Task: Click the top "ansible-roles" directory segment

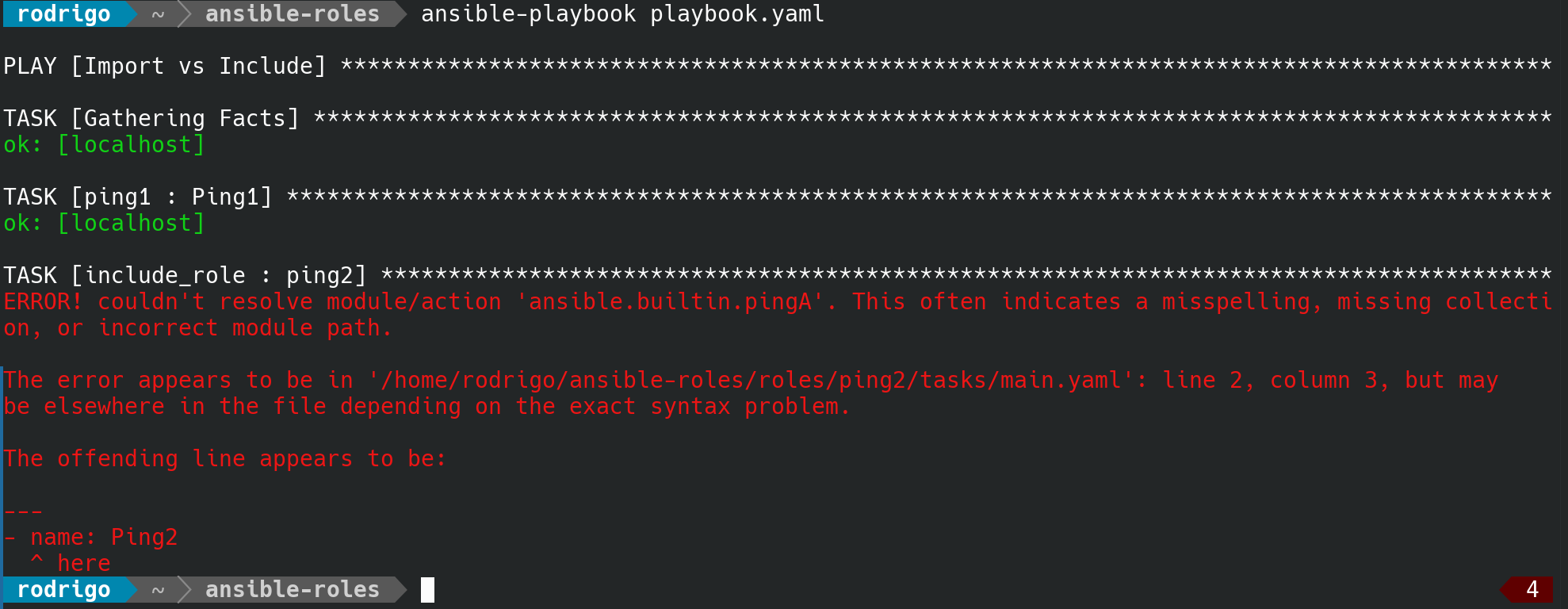Action: [292, 13]
